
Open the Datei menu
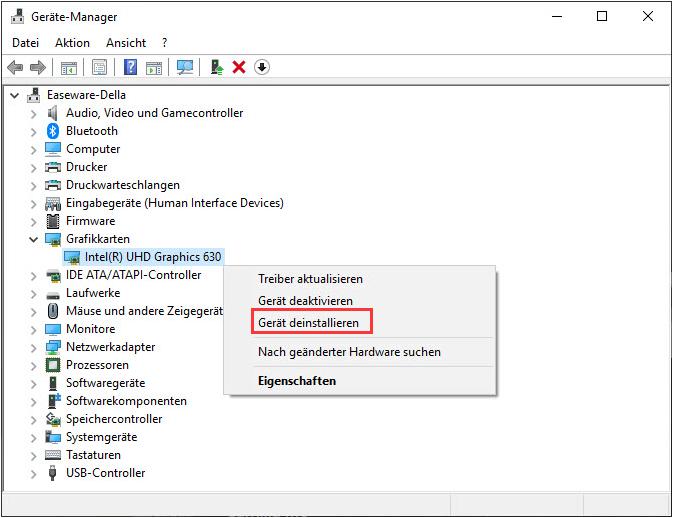coord(25,43)
